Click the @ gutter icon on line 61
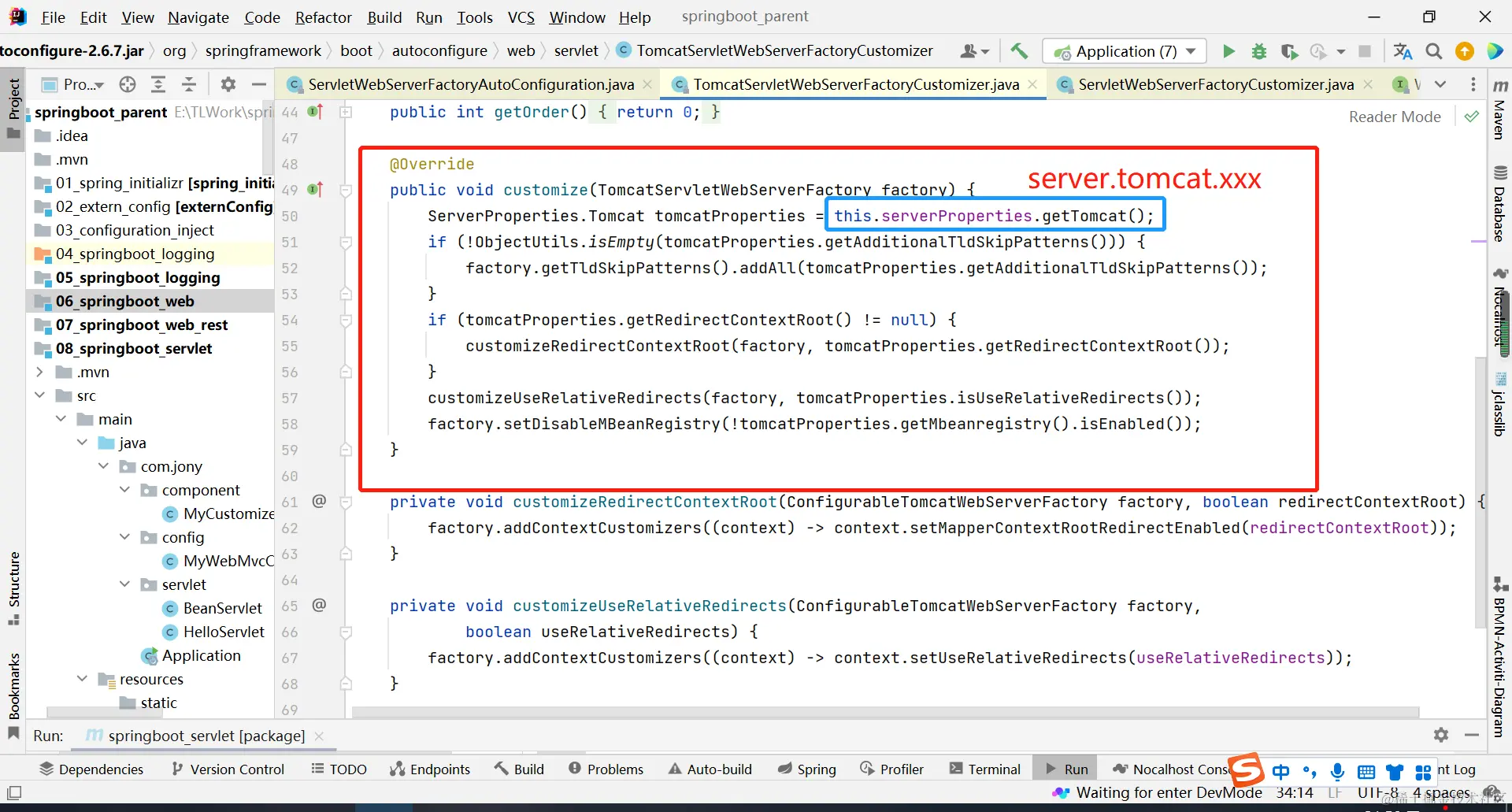This screenshot has height=812, width=1512. [319, 501]
